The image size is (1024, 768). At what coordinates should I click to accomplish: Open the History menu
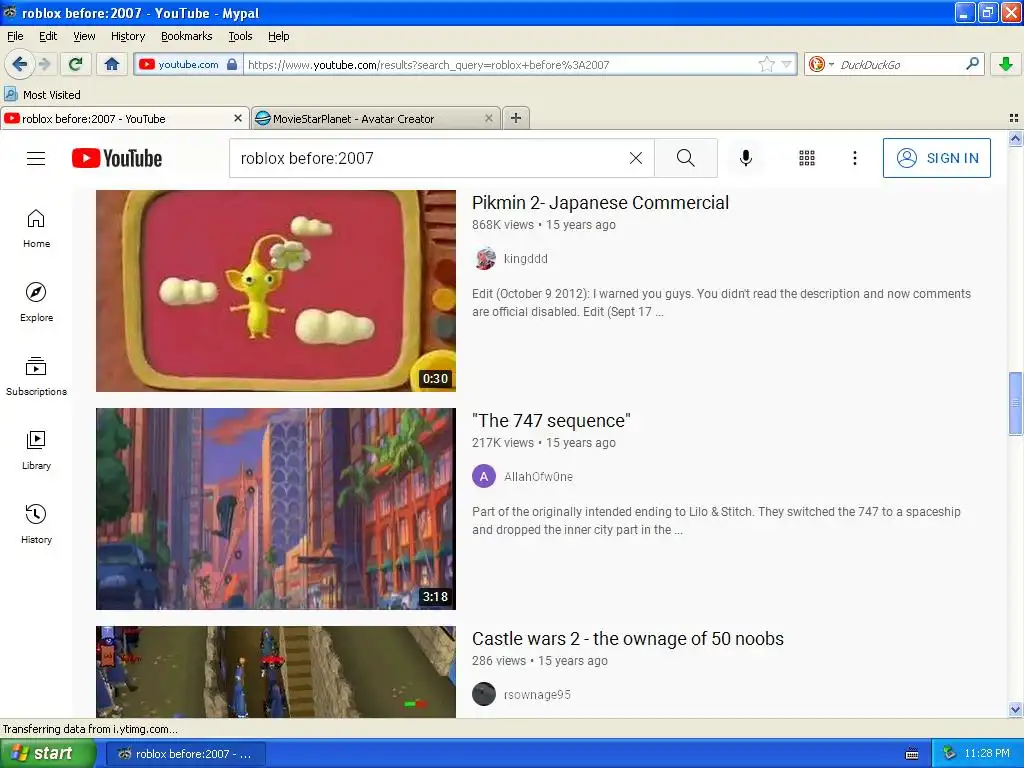127,36
